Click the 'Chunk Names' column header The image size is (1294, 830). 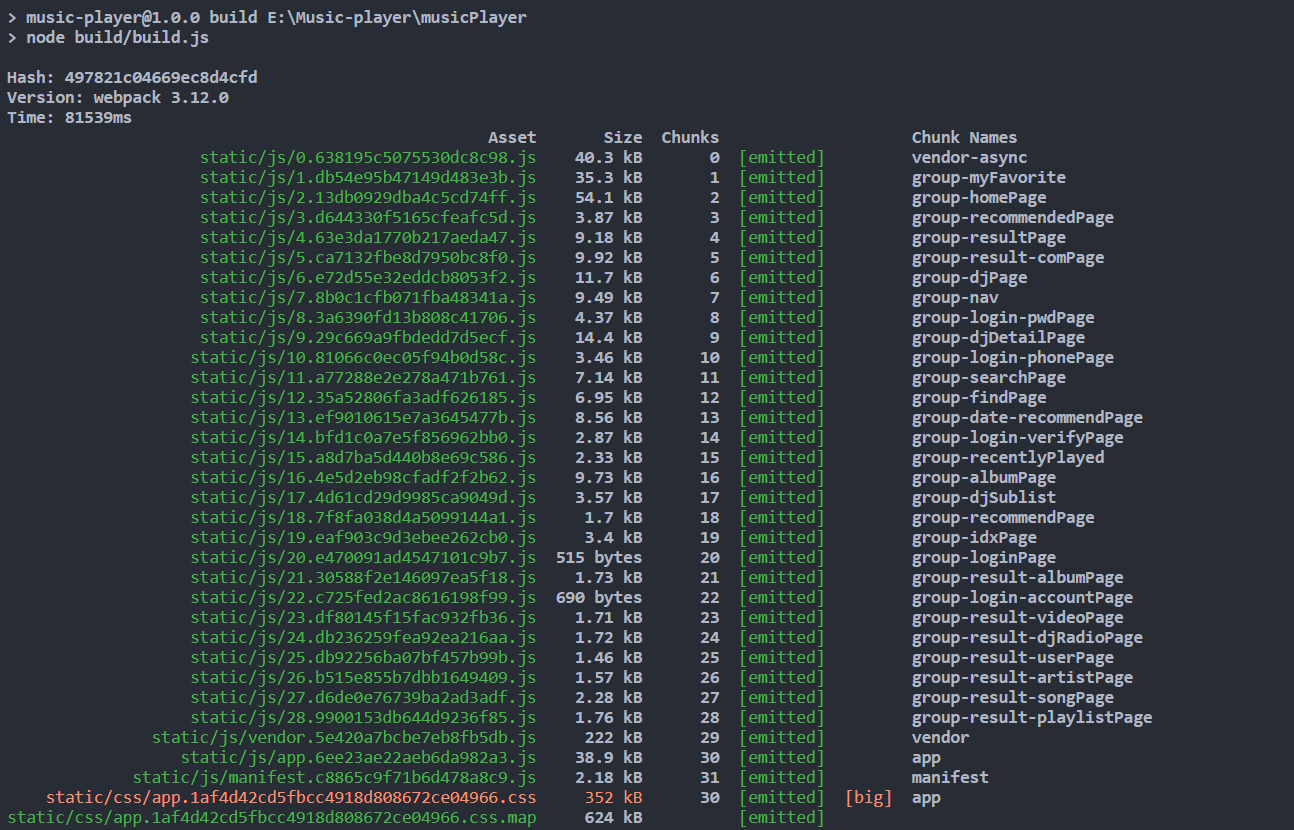[964, 138]
